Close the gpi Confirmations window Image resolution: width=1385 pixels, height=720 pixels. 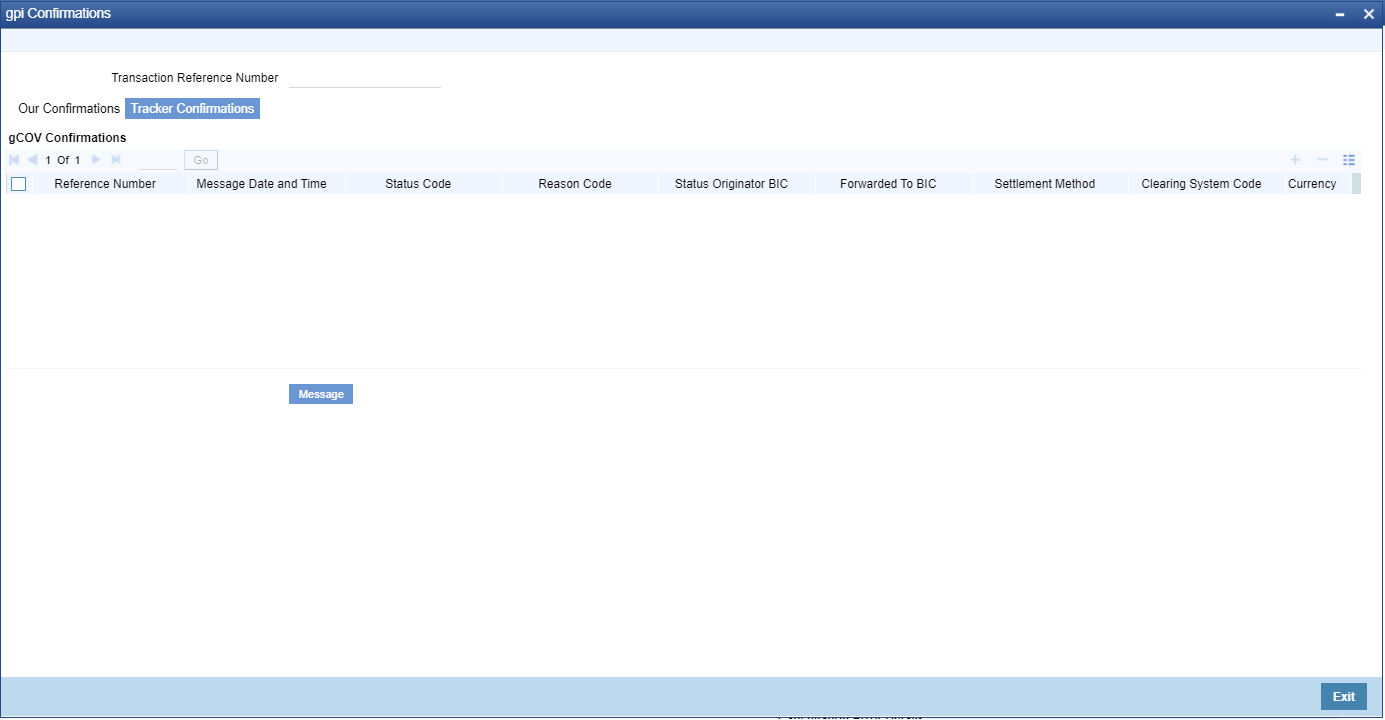[1369, 14]
